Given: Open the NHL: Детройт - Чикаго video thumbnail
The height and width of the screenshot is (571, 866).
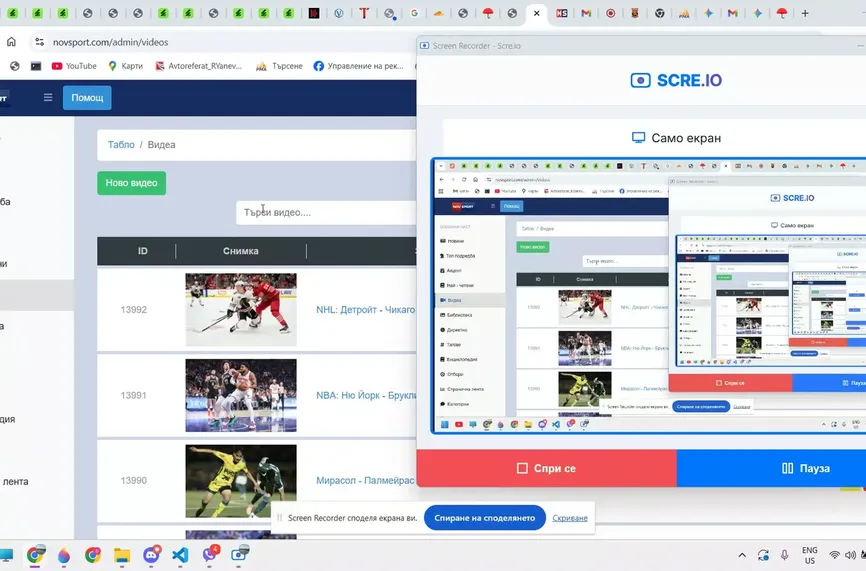Looking at the screenshot, I should (241, 310).
